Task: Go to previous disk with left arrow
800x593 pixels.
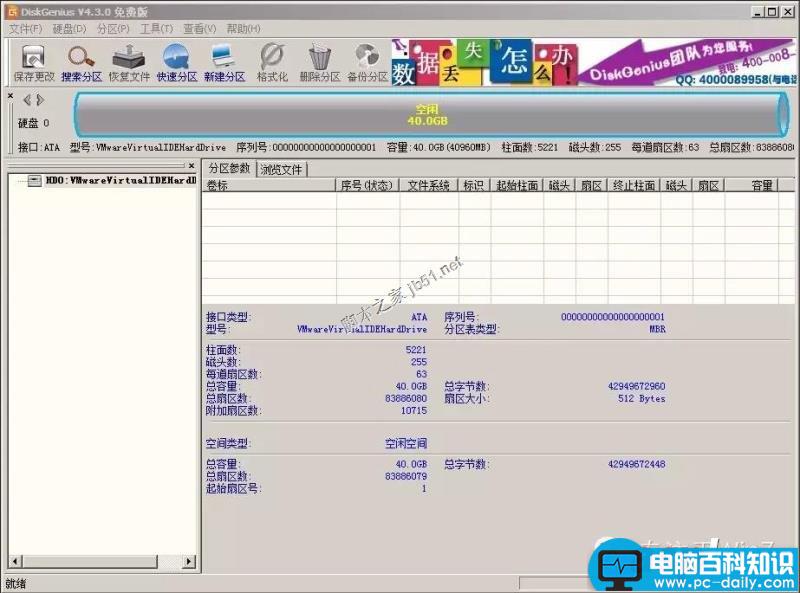Action: click(27, 100)
